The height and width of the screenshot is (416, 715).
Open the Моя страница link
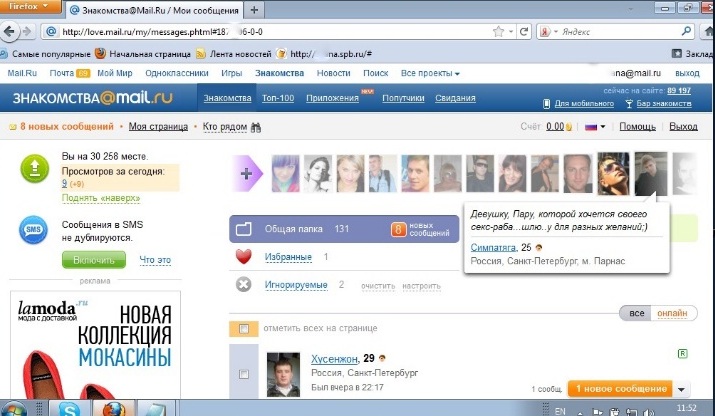158,126
